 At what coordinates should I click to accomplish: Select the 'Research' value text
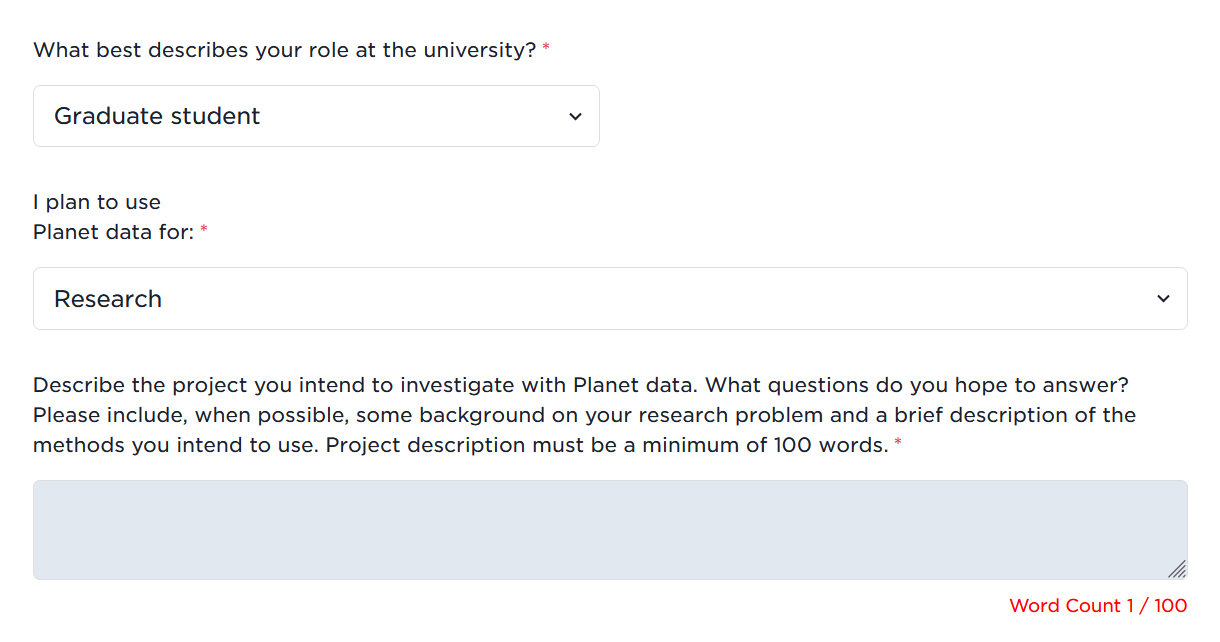tap(108, 299)
